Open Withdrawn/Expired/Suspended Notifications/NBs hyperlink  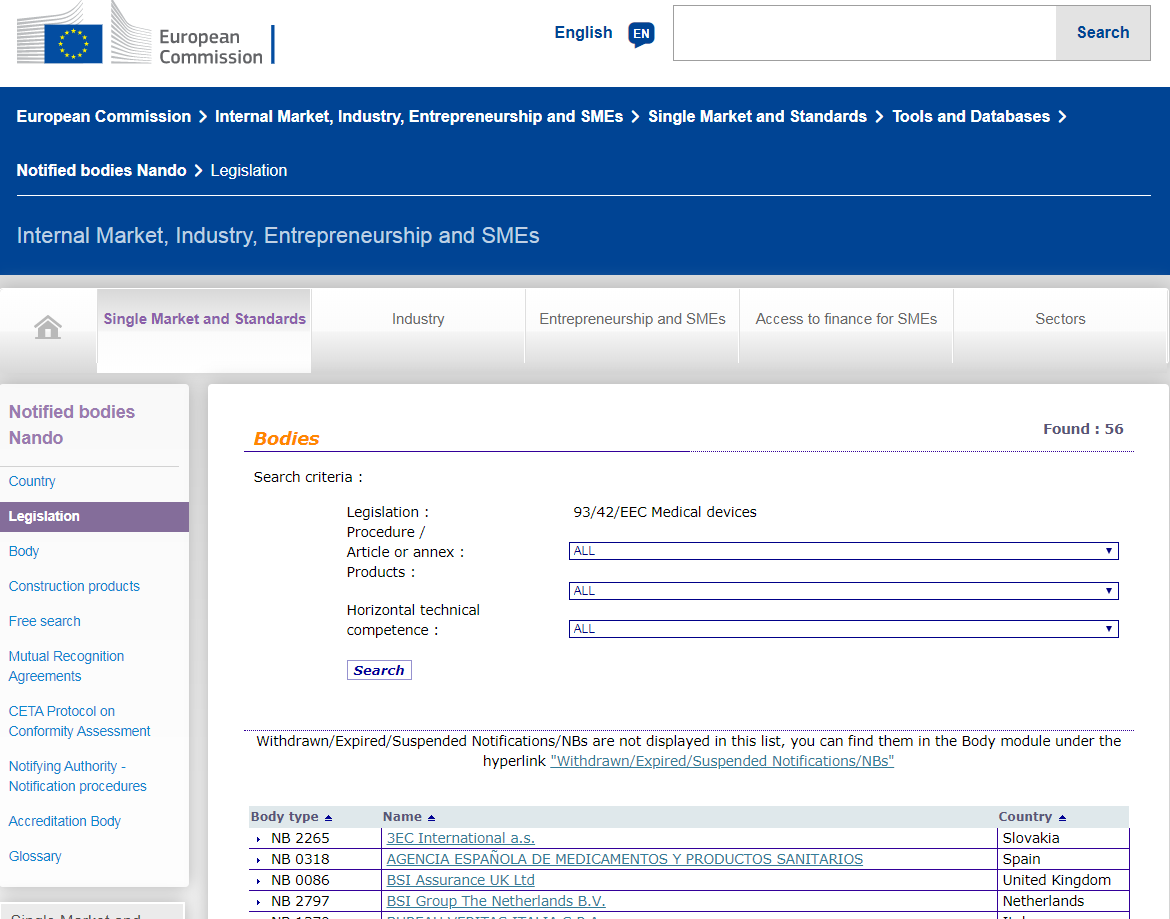click(722, 761)
